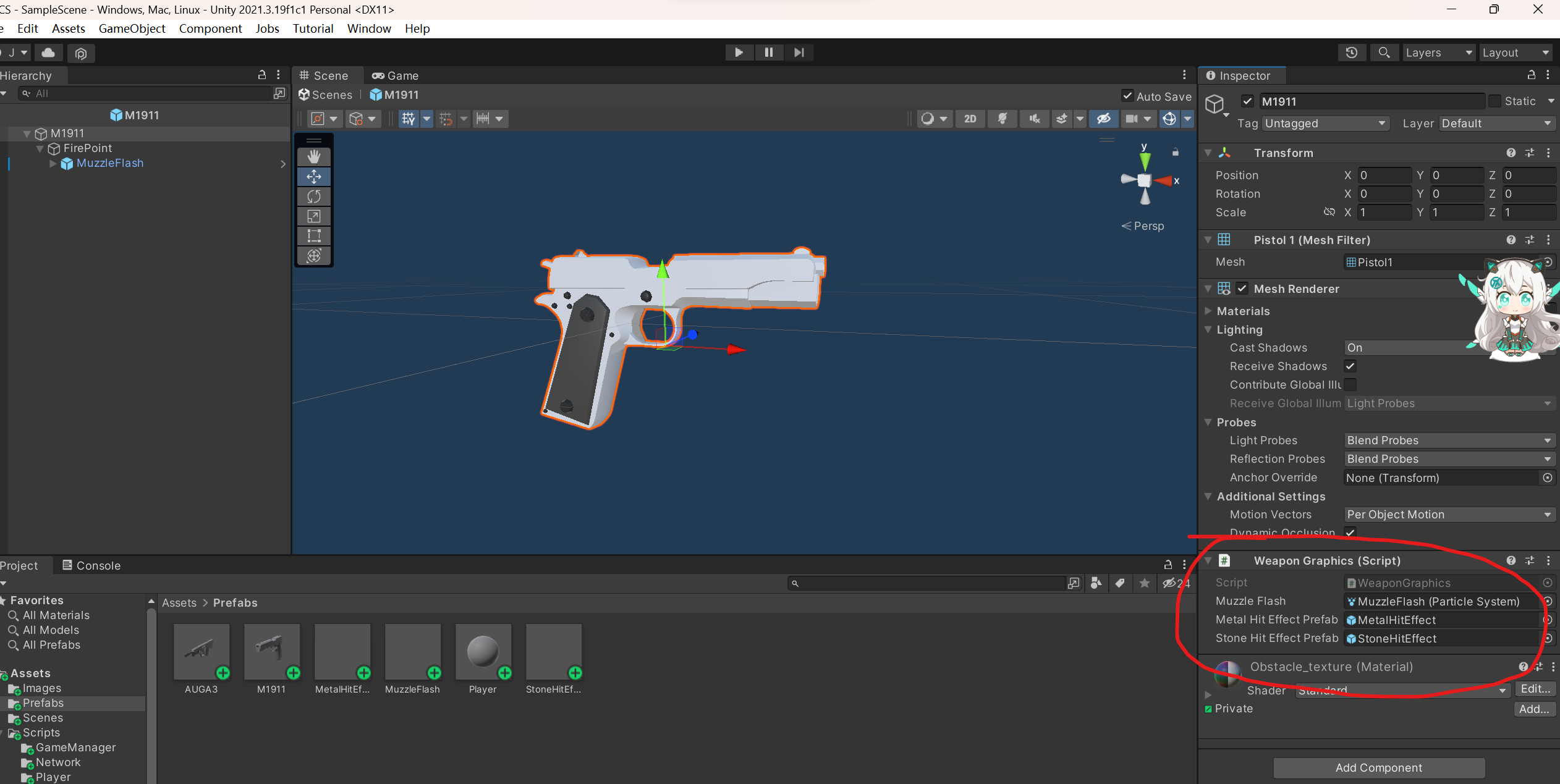Select the Scripts folder in Assets

point(41,733)
